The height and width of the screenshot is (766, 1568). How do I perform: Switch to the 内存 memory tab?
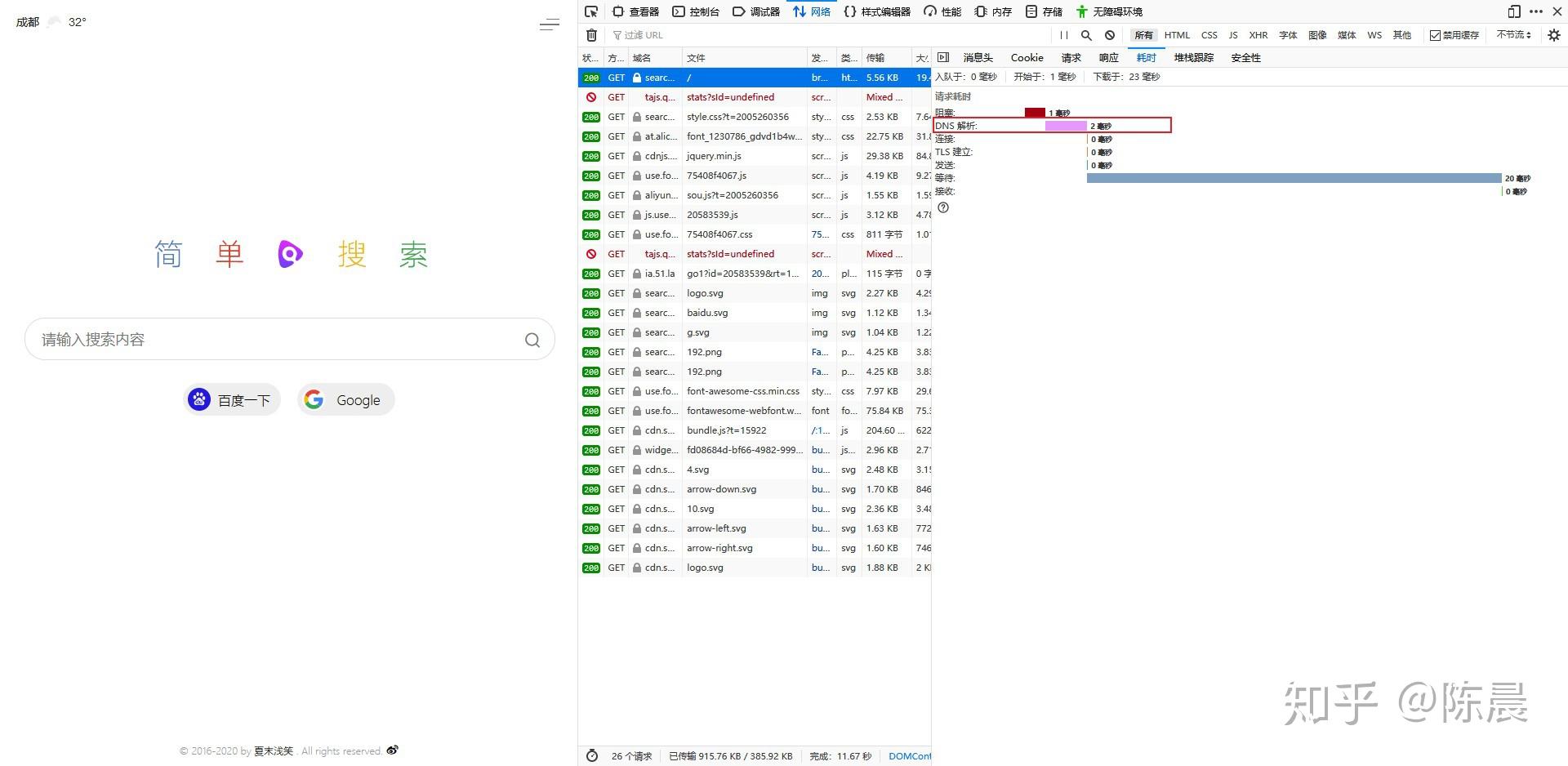pos(993,11)
